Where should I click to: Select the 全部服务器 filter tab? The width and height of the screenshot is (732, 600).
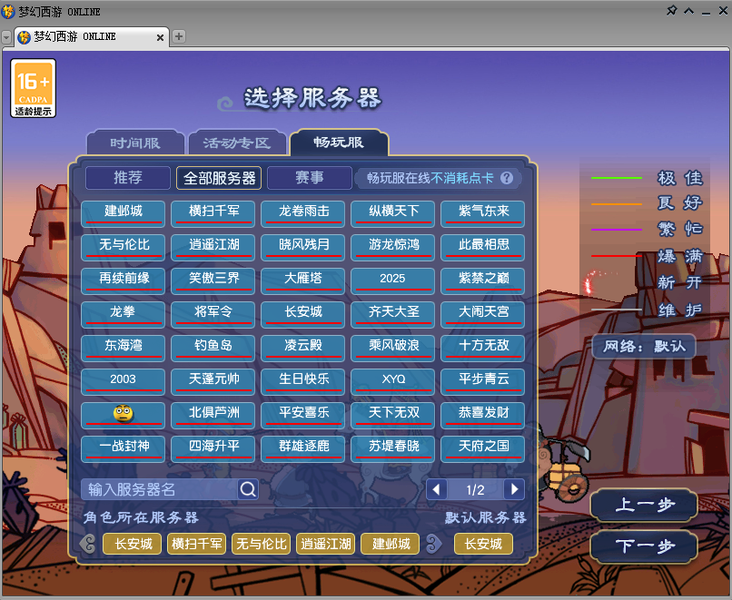point(219,178)
